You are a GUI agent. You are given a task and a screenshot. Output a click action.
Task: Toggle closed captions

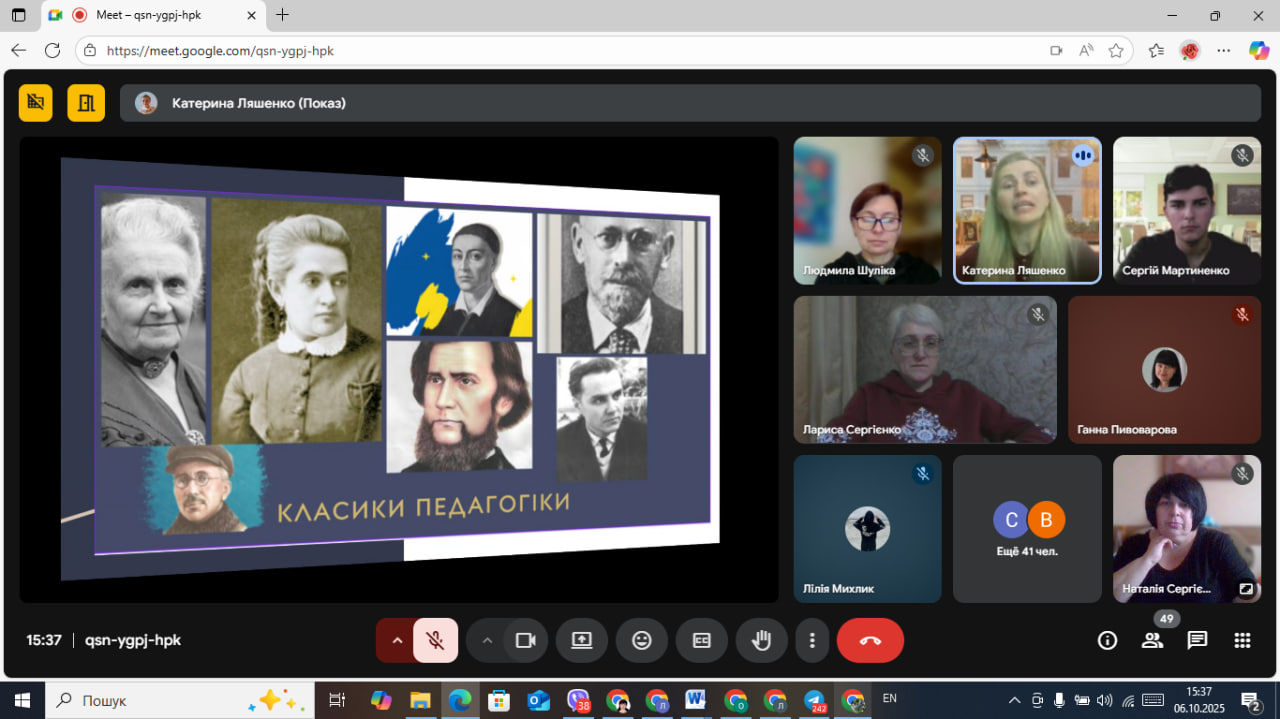[x=702, y=641]
